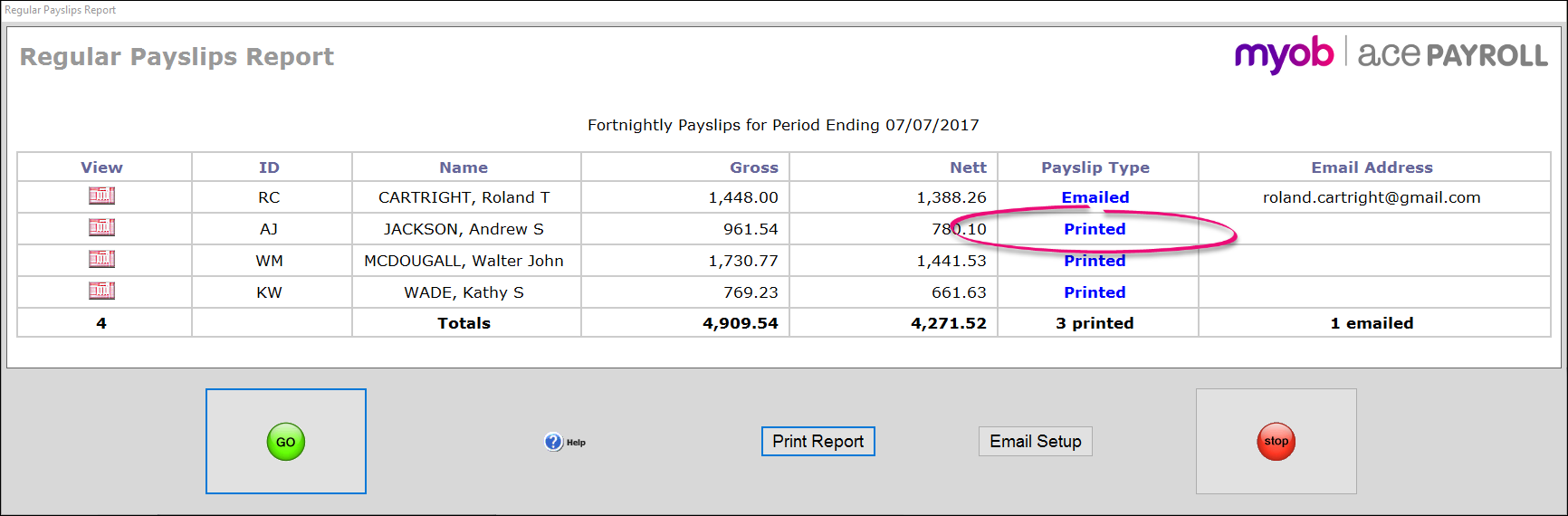
Task: Click the name JACKSON, Andrew S
Action: point(464,229)
